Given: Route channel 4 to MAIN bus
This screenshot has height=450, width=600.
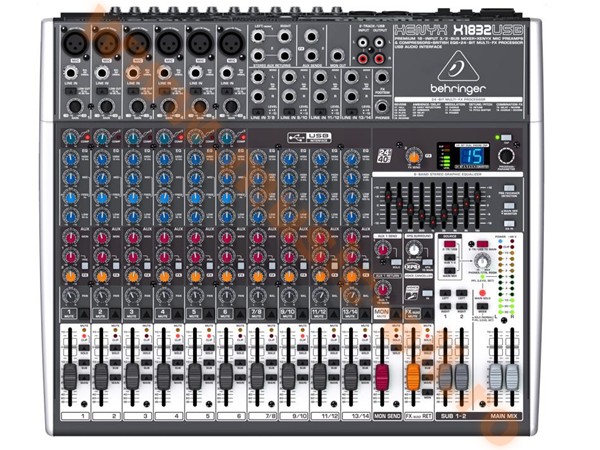Looking at the screenshot, I should tap(178, 377).
